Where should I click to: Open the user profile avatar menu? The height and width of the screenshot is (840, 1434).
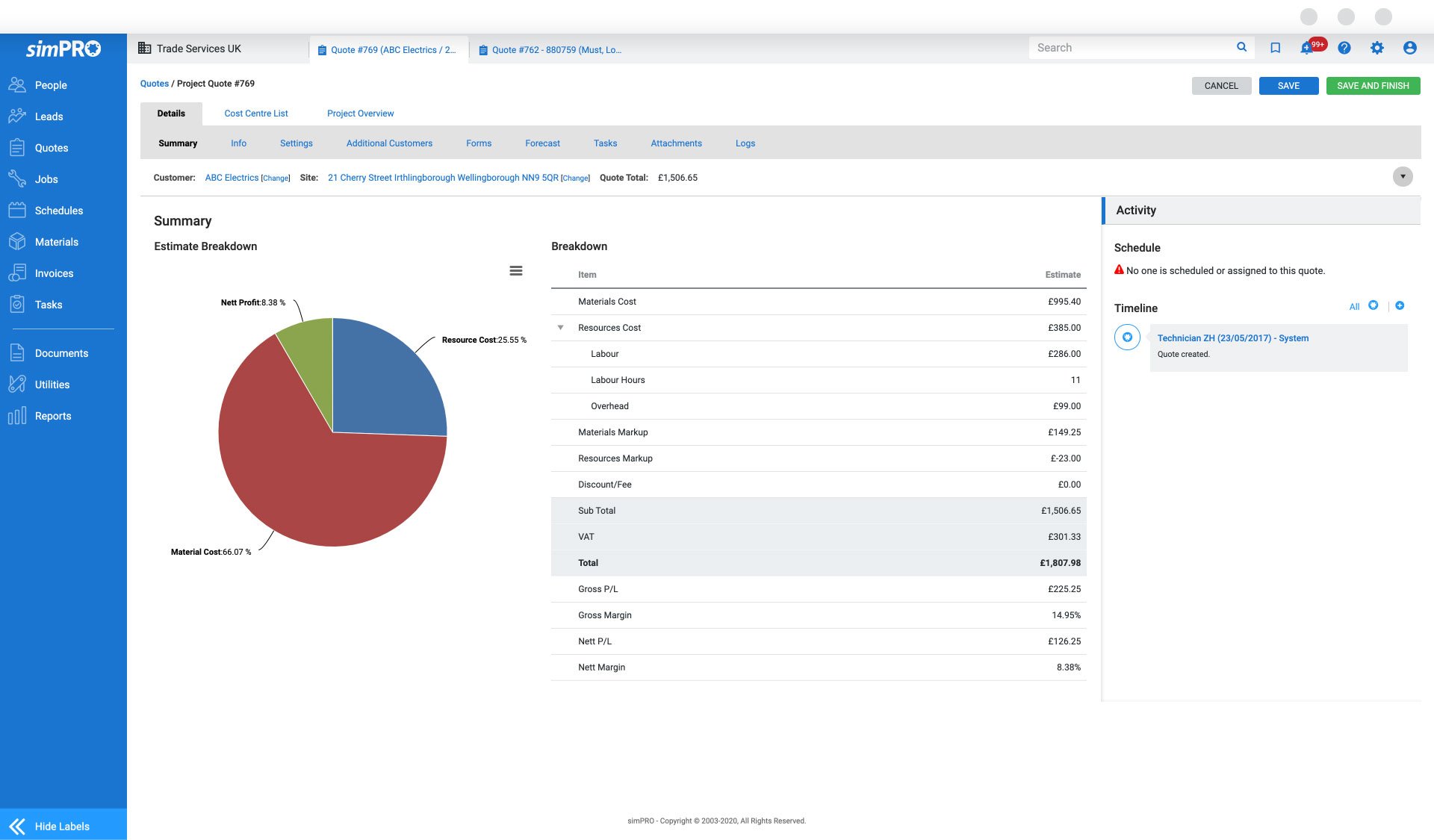(x=1410, y=47)
